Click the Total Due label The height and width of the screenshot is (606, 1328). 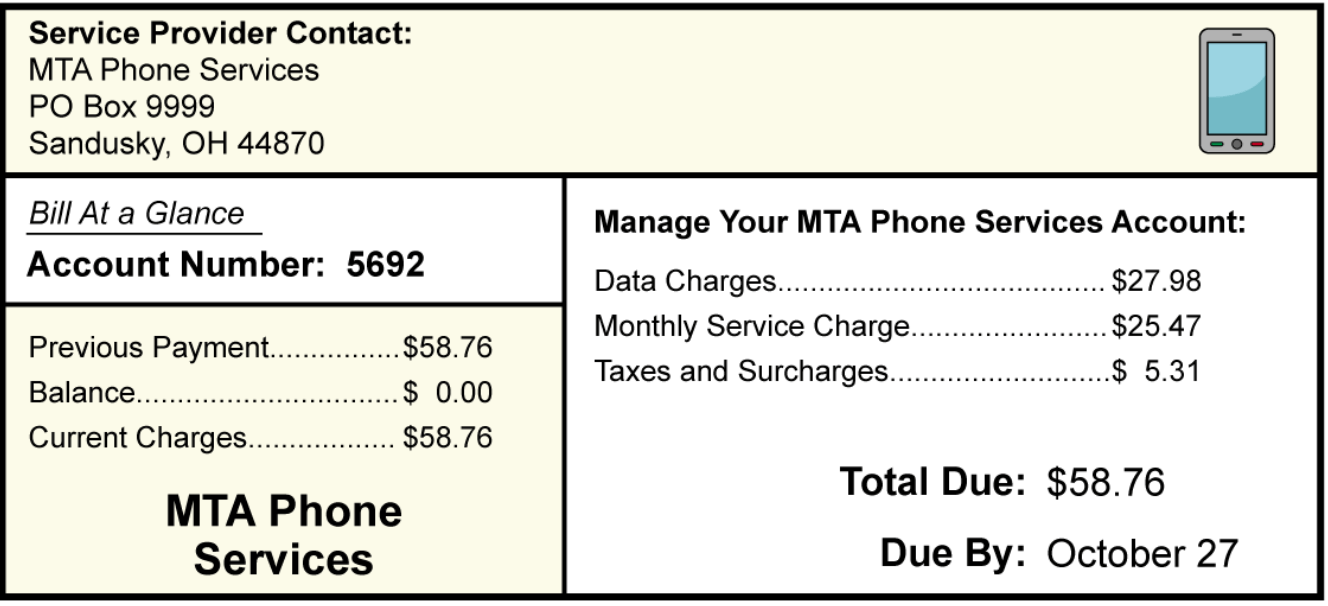click(932, 482)
